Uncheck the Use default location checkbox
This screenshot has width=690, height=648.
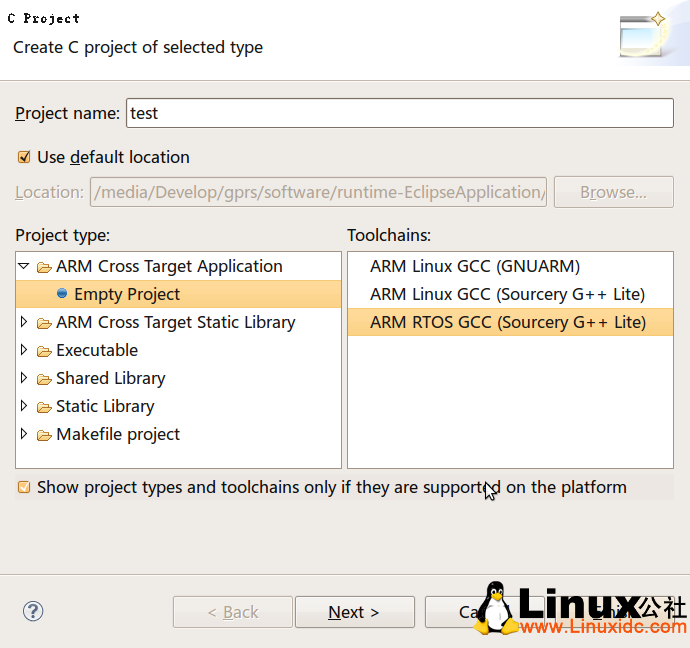[x=24, y=157]
